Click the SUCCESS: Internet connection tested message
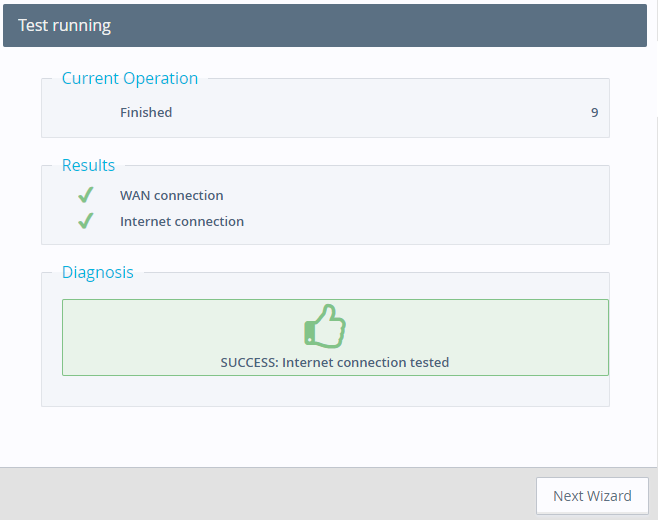Viewport: 658px width, 520px height. [334, 362]
